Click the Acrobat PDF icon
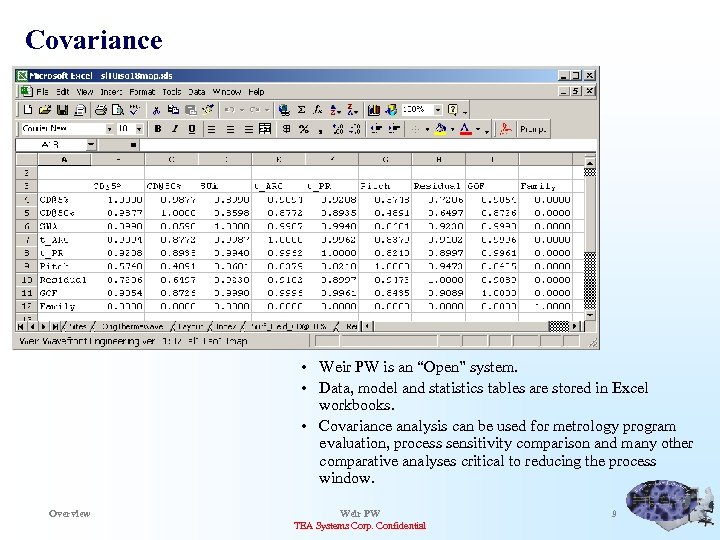Viewport: 720px width, 540px height. (x=506, y=129)
